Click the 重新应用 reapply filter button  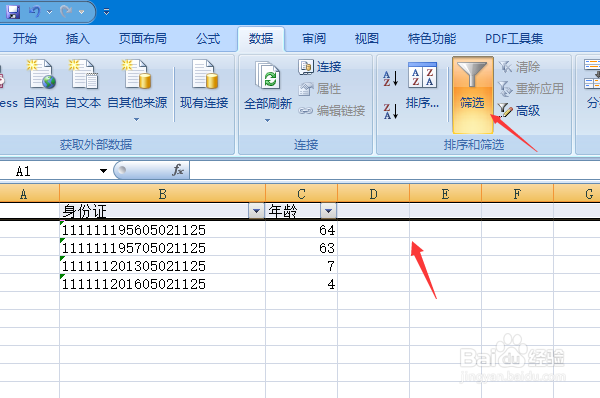pos(531,89)
